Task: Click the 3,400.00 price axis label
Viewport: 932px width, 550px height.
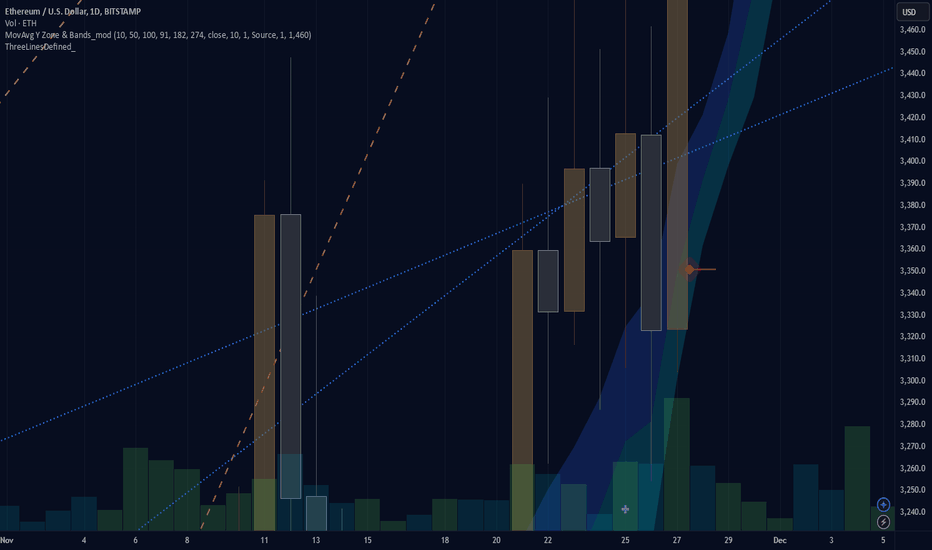Action: click(x=912, y=161)
